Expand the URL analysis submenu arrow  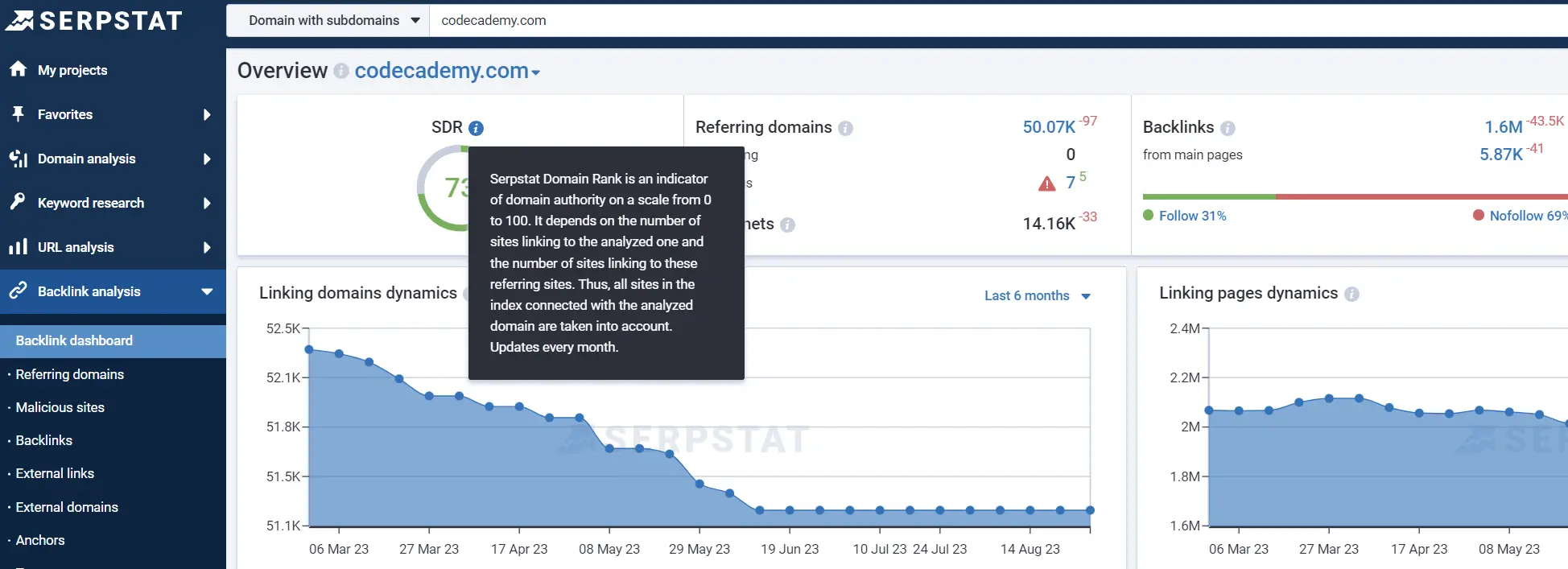tap(207, 247)
